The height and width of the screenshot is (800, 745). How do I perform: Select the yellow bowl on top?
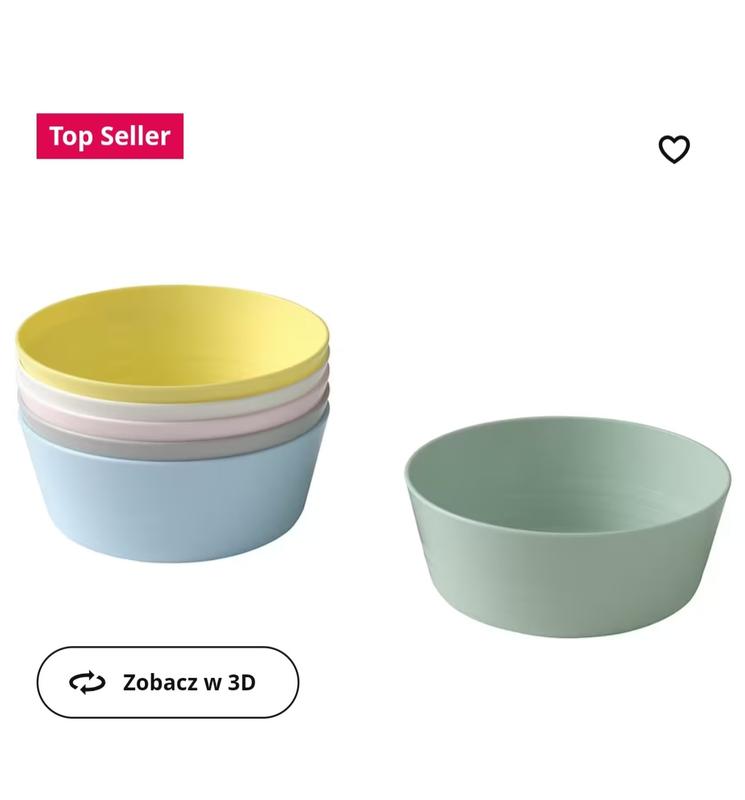point(172,343)
